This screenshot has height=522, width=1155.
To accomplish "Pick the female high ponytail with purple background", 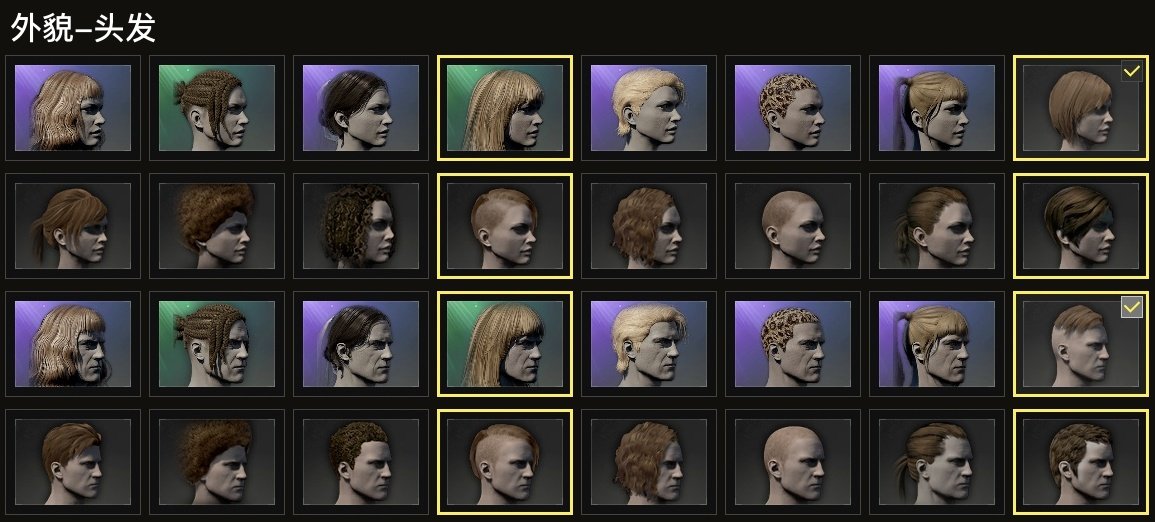I will (x=937, y=107).
